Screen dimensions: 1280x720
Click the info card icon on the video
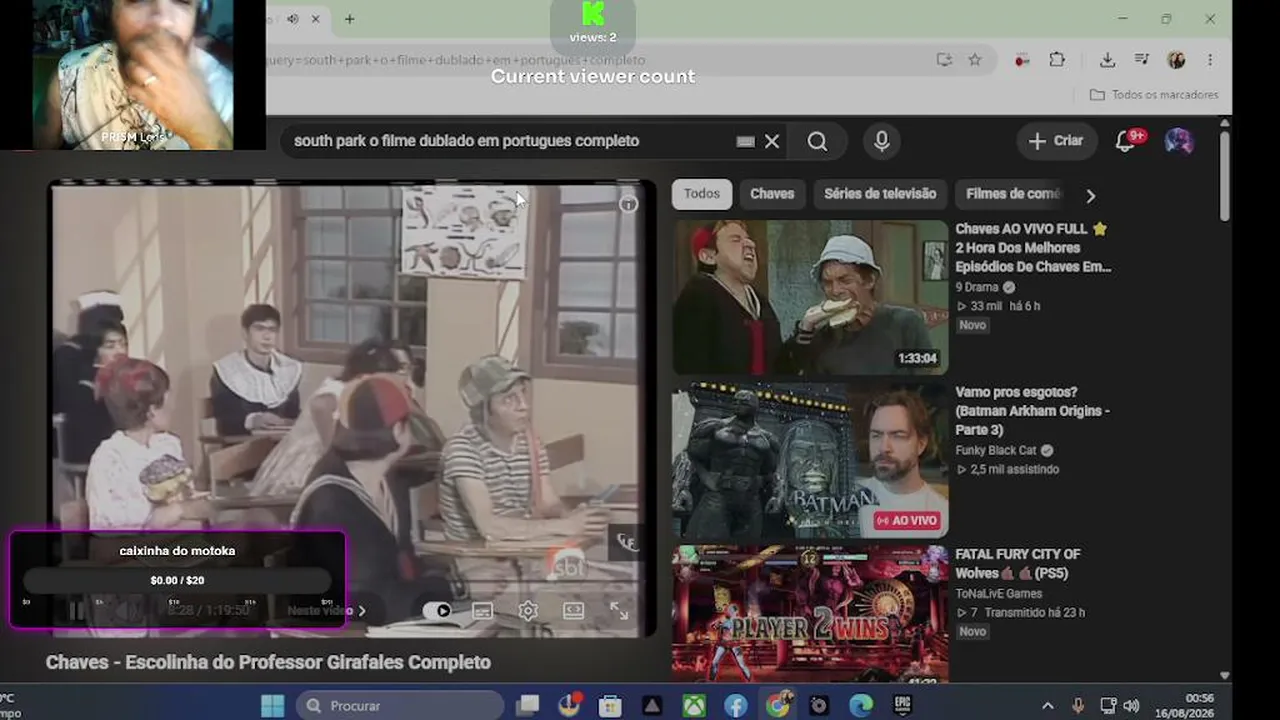coord(628,204)
